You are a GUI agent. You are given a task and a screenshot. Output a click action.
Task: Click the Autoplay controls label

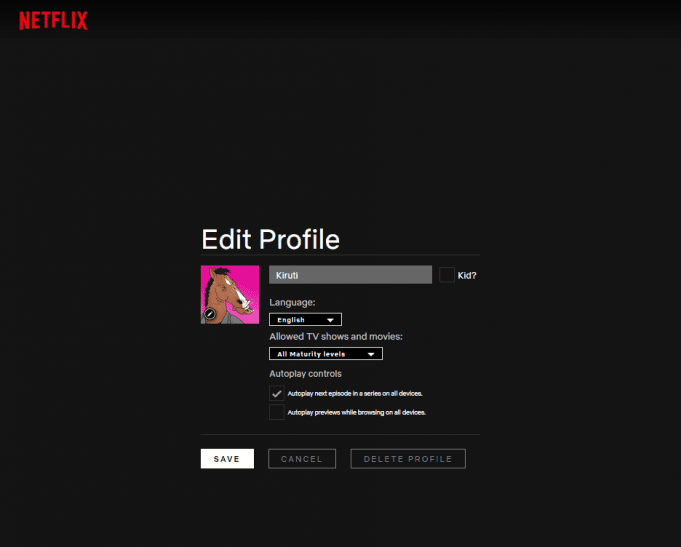(305, 374)
